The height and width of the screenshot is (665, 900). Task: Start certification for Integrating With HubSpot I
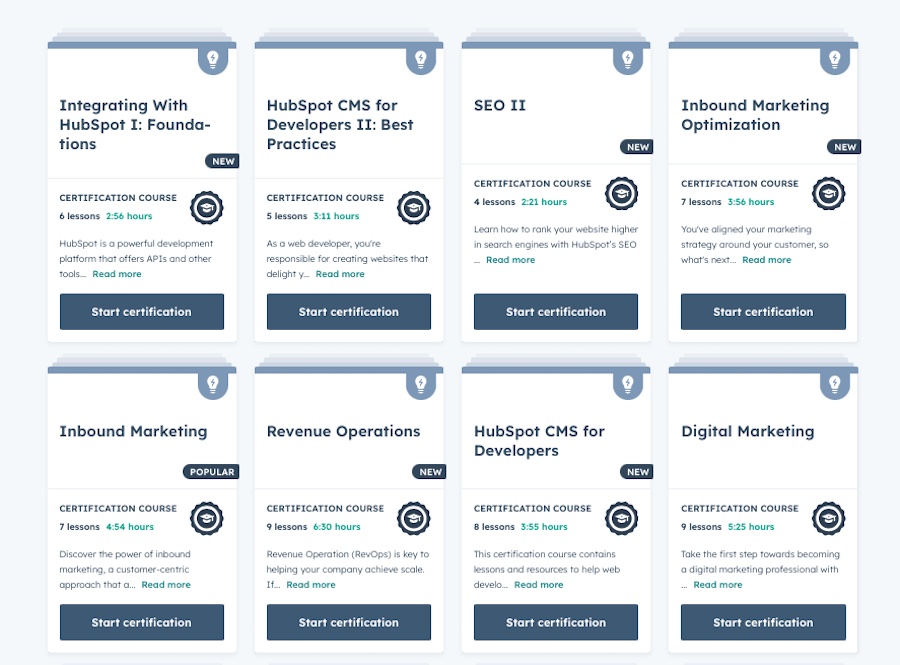(x=142, y=312)
